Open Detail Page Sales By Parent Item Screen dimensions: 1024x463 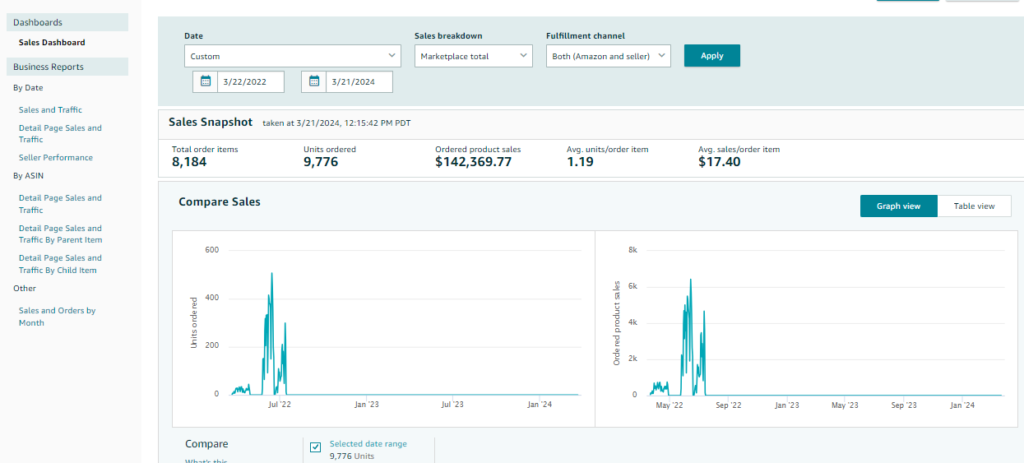click(x=60, y=234)
